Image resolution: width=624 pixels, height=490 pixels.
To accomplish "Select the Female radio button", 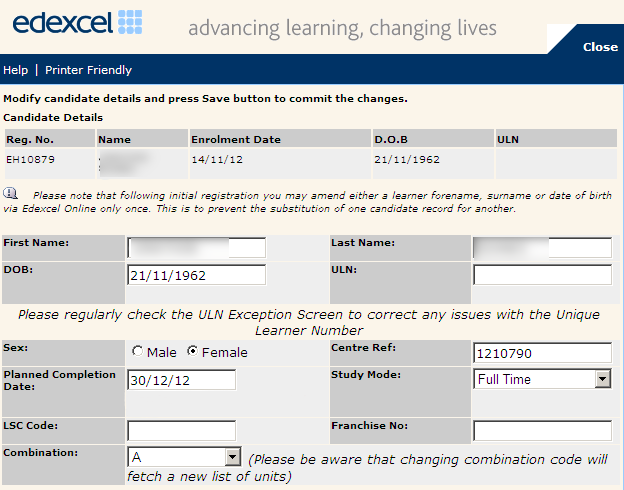I will pos(193,352).
